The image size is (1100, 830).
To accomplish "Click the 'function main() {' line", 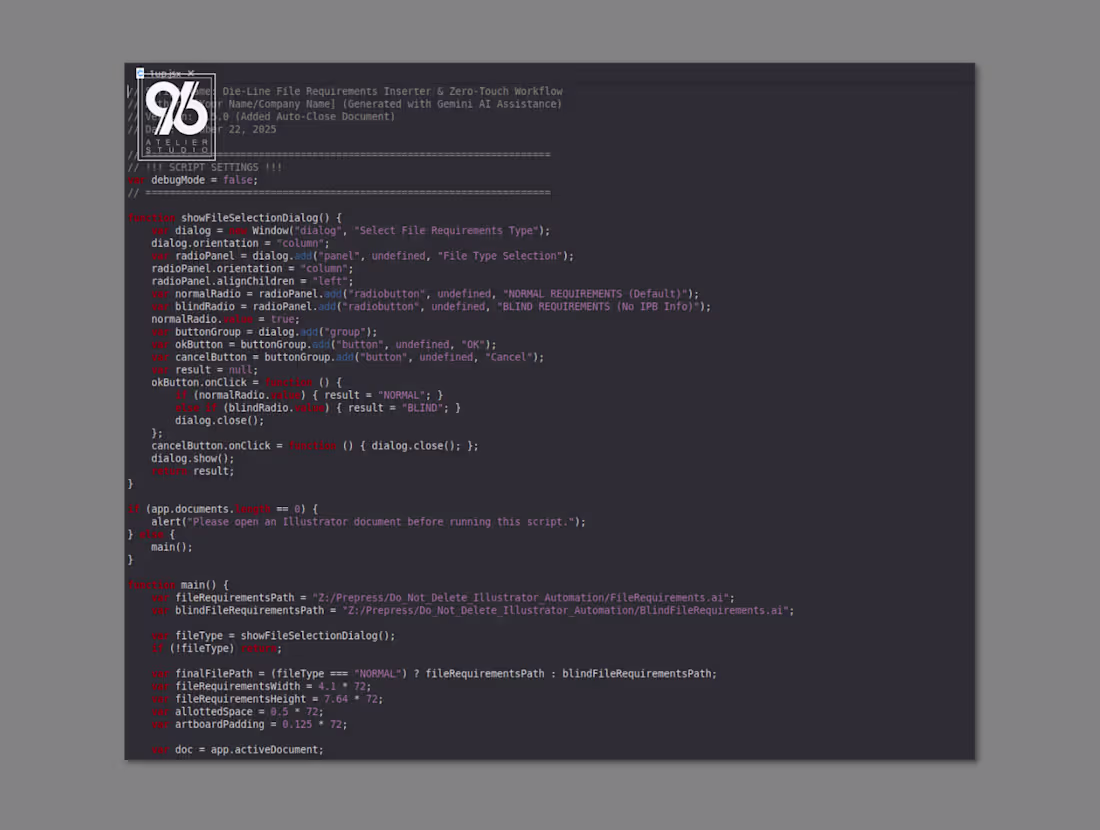I will tap(178, 585).
